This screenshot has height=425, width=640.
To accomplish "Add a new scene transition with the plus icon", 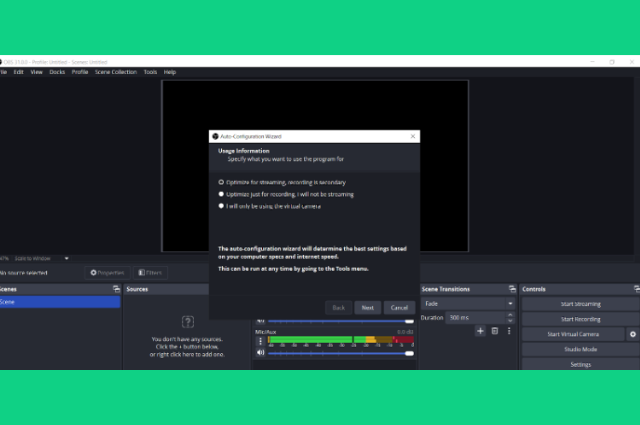I will (480, 331).
